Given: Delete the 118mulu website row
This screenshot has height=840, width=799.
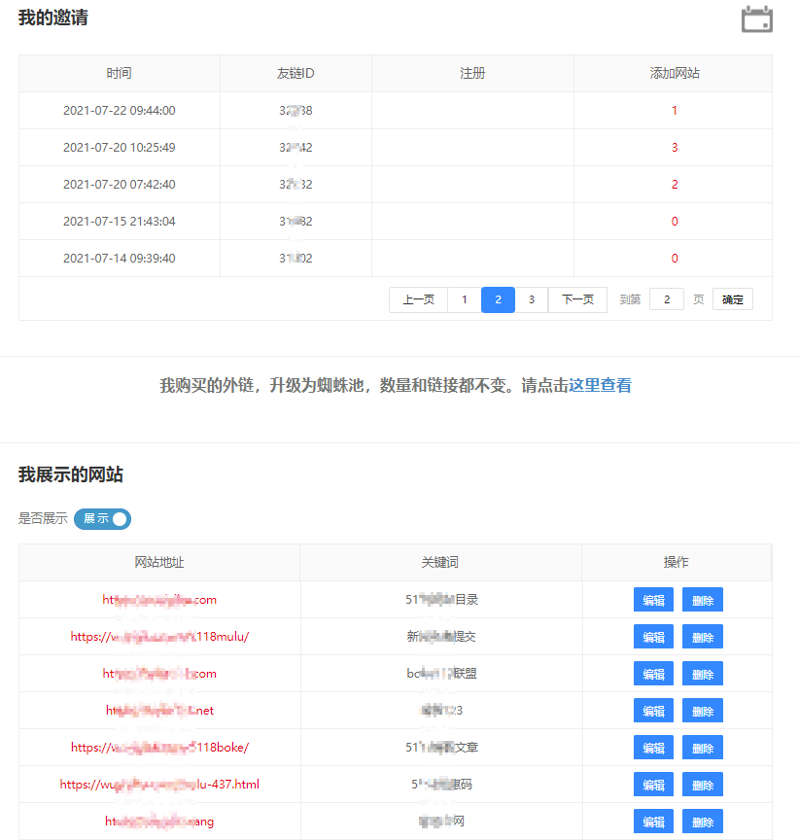Looking at the screenshot, I should pos(702,637).
